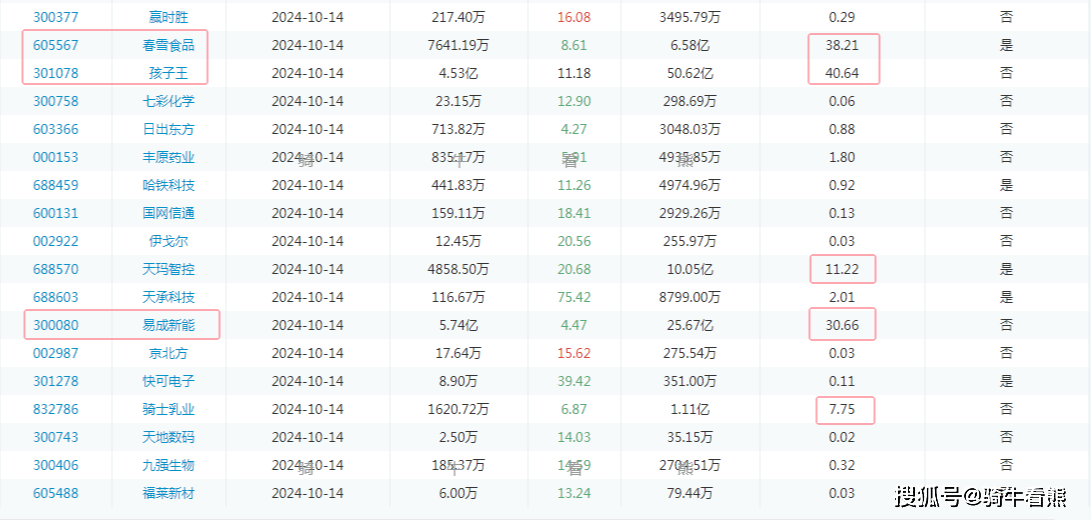Viewport: 1091px width, 520px height.
Task: Open stock code 688570 link
Action: coord(56,269)
